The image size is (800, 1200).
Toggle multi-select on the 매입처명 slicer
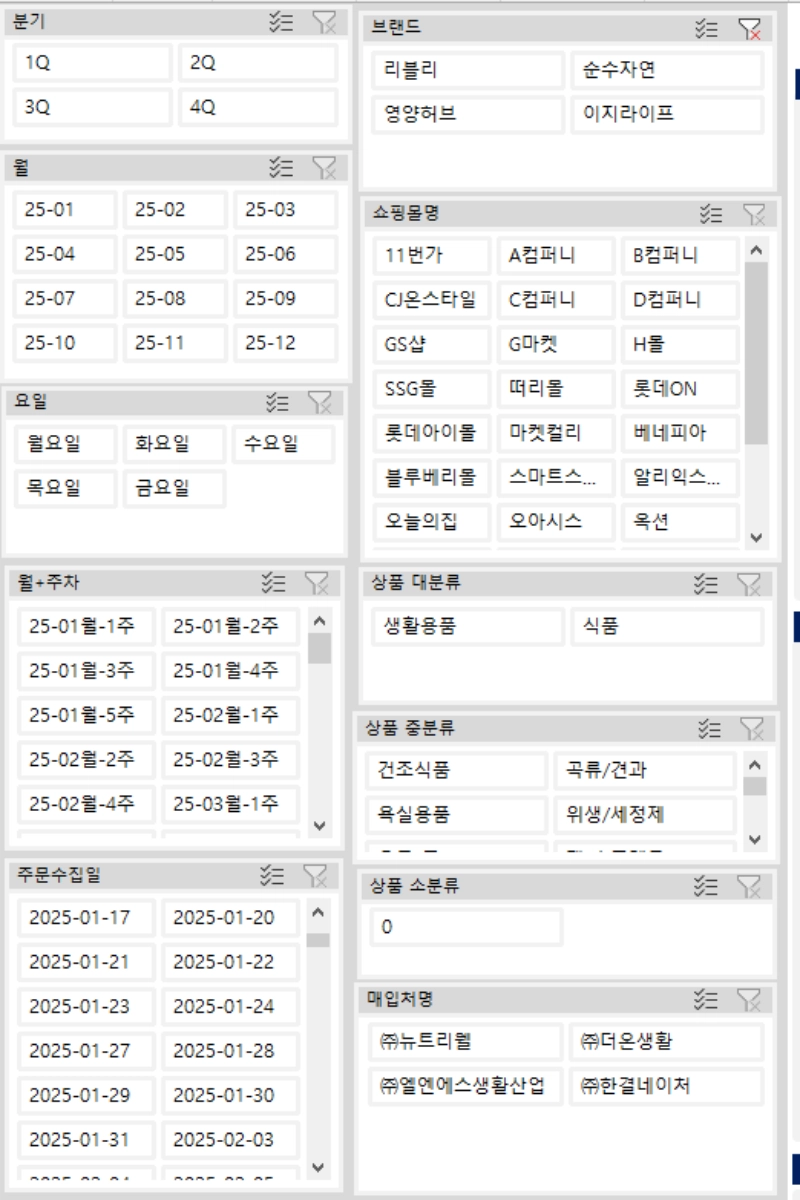coord(707,999)
